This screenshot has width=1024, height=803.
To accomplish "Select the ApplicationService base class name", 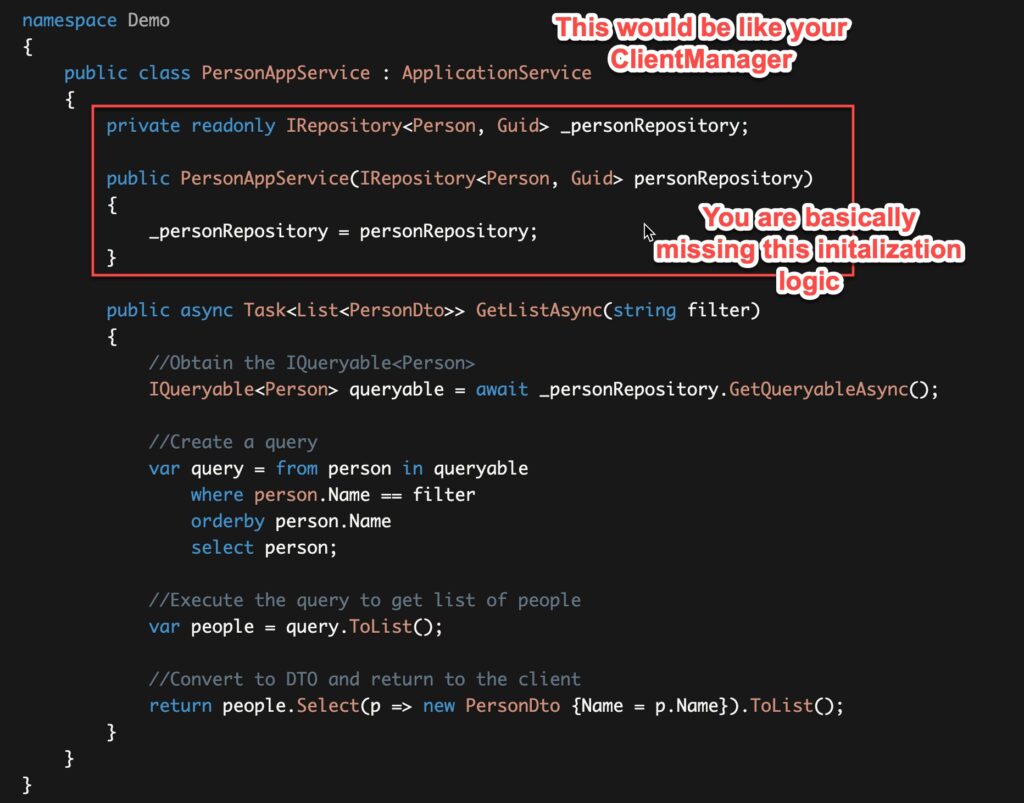I will coord(496,73).
